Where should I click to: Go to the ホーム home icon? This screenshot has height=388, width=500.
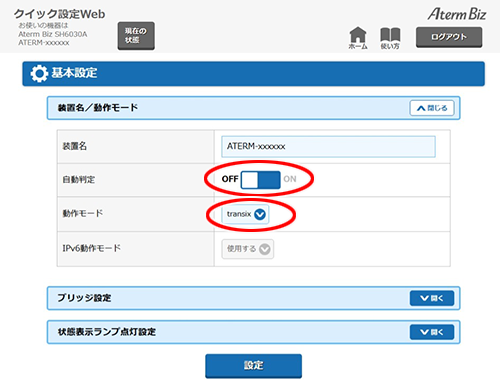pyautogui.click(x=358, y=38)
